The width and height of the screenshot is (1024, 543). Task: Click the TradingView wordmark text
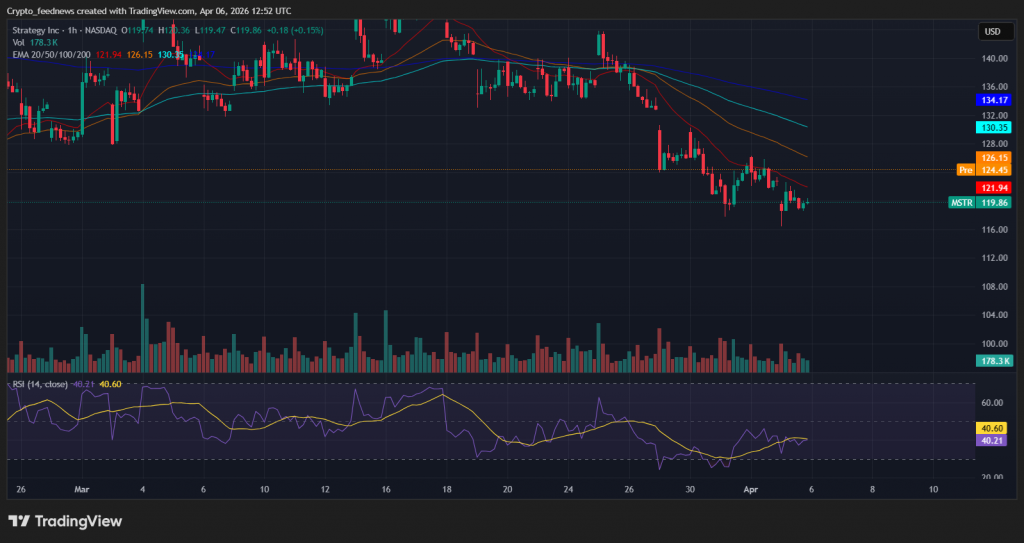click(x=77, y=521)
